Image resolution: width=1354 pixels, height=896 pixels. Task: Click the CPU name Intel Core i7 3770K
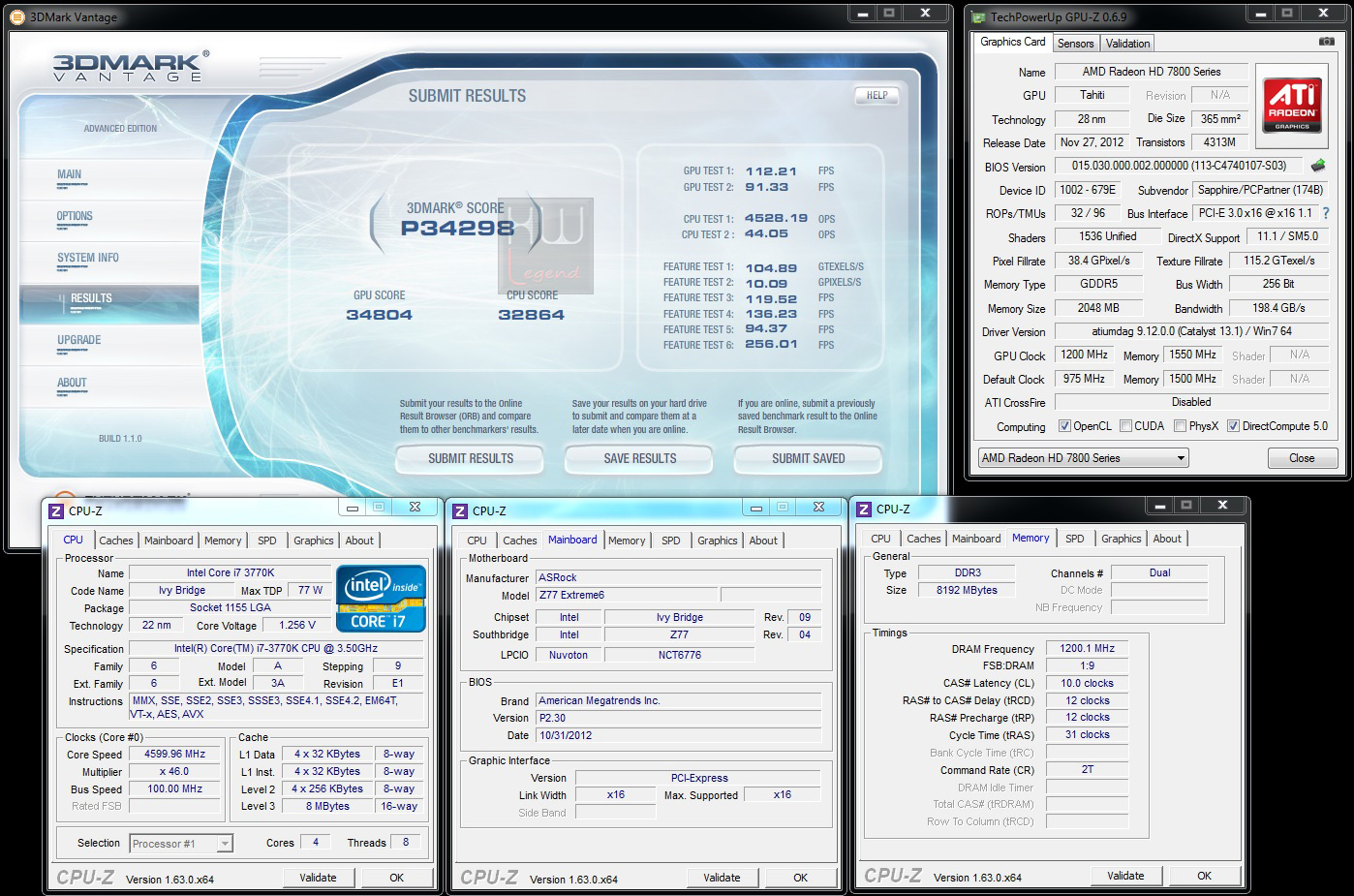[x=231, y=572]
